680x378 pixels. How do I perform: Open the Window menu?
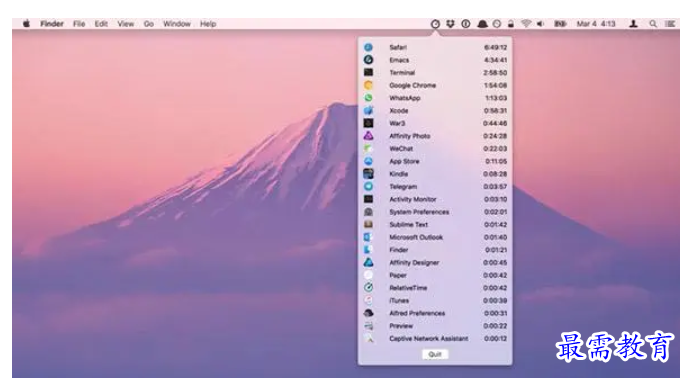pyautogui.click(x=177, y=24)
